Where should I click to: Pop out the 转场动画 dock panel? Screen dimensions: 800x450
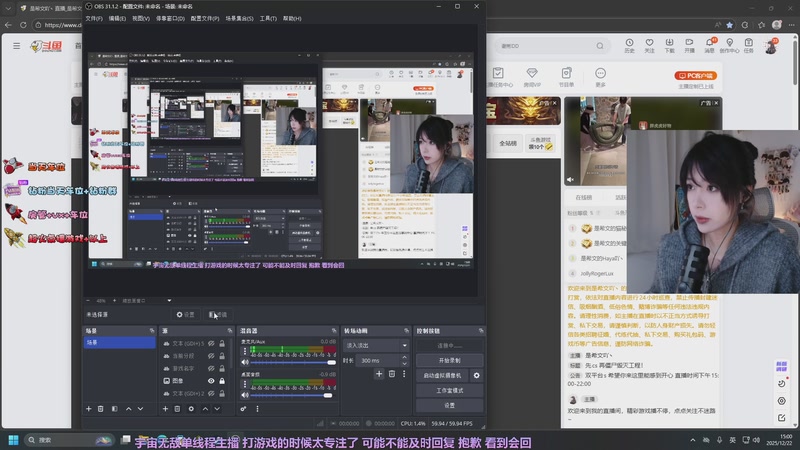(407, 331)
